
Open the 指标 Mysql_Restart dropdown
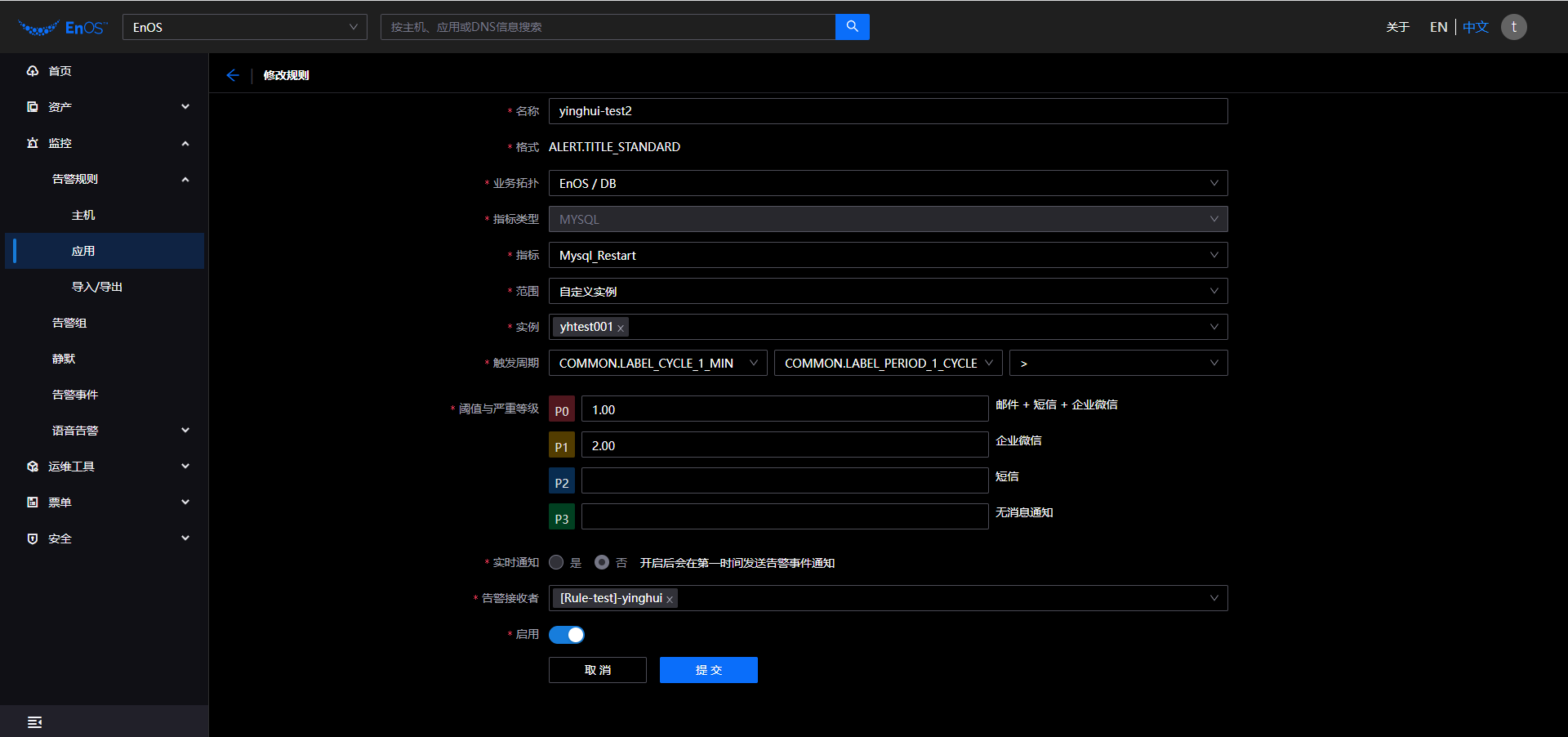click(x=888, y=255)
